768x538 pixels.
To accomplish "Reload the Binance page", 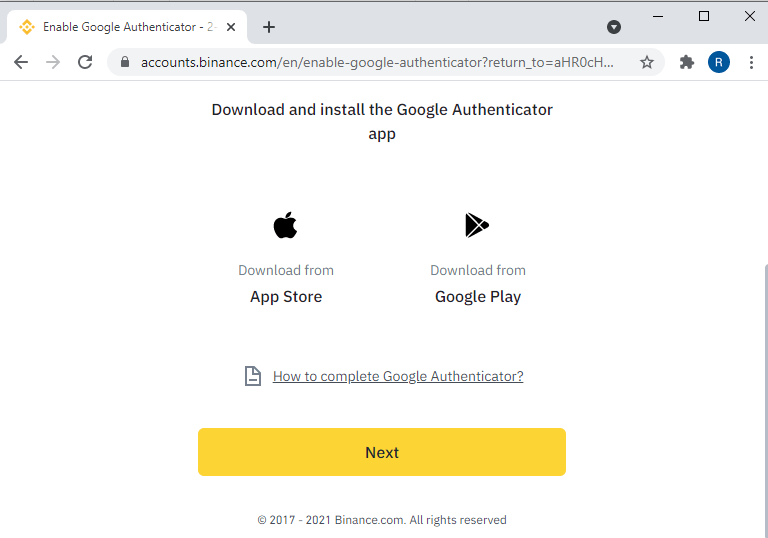I will tap(85, 62).
